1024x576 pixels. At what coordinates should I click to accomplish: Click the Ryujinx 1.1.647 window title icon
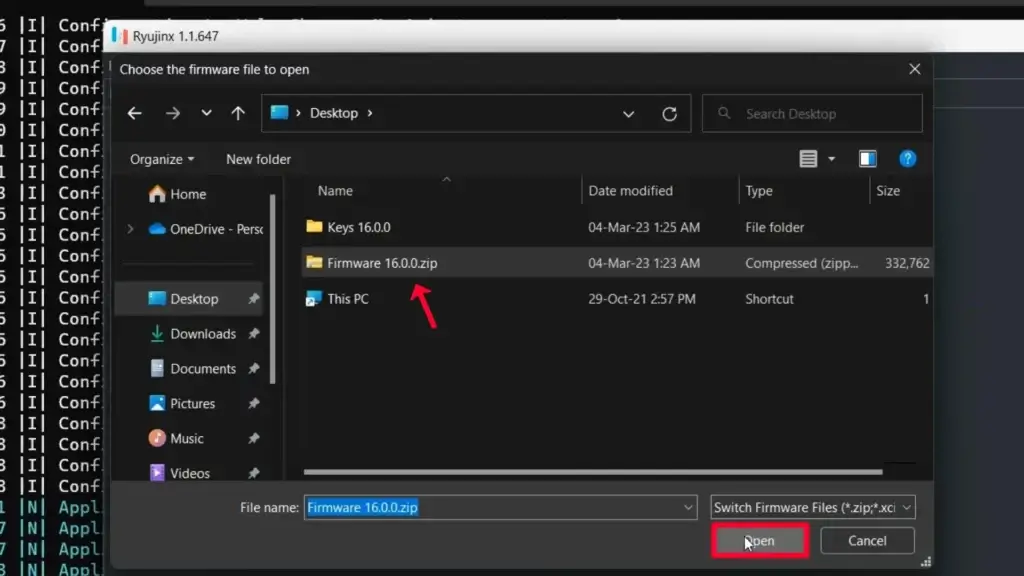click(120, 36)
